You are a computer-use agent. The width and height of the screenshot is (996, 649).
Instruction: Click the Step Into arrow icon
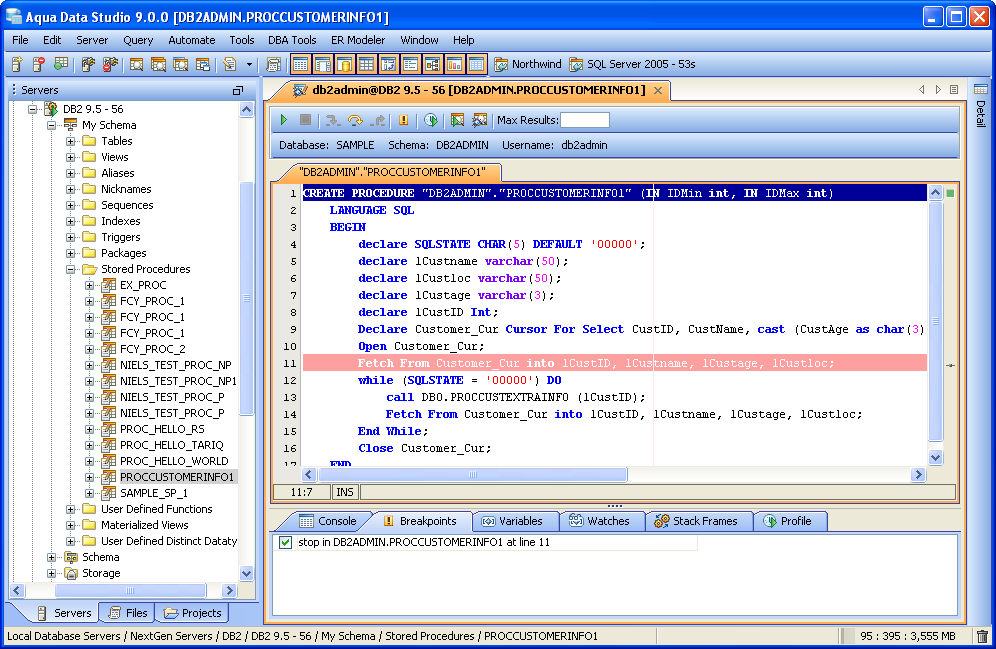click(332, 120)
